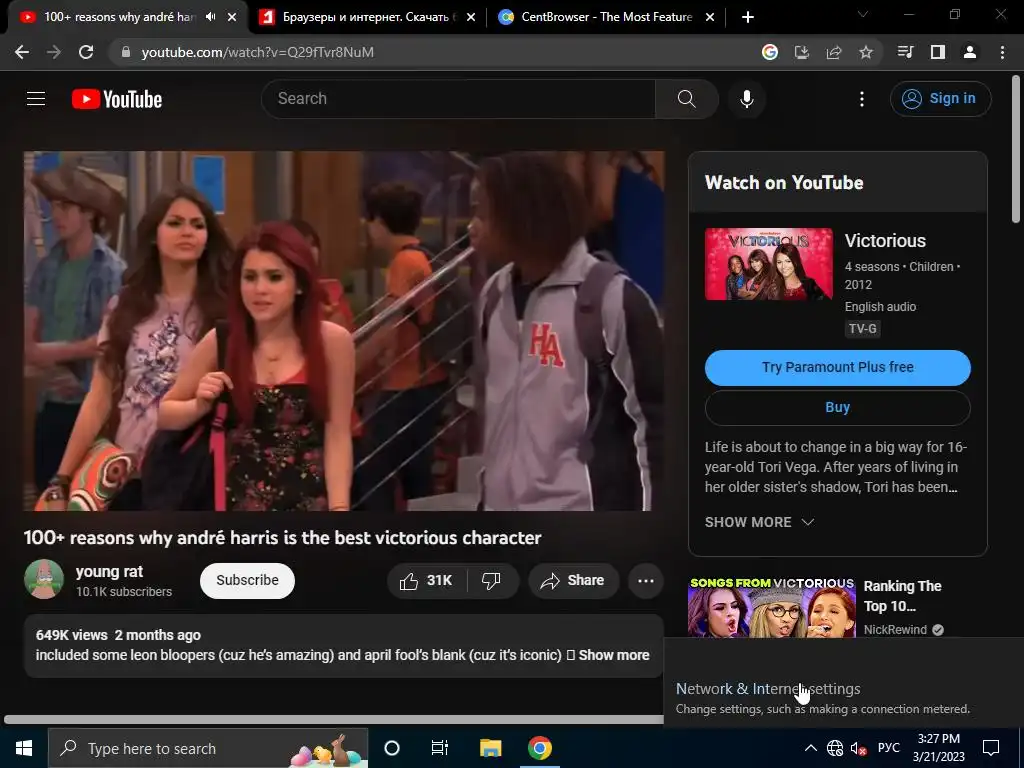Open the media control icon in toolbar
Screen dimensions: 1024x768
[x=905, y=52]
